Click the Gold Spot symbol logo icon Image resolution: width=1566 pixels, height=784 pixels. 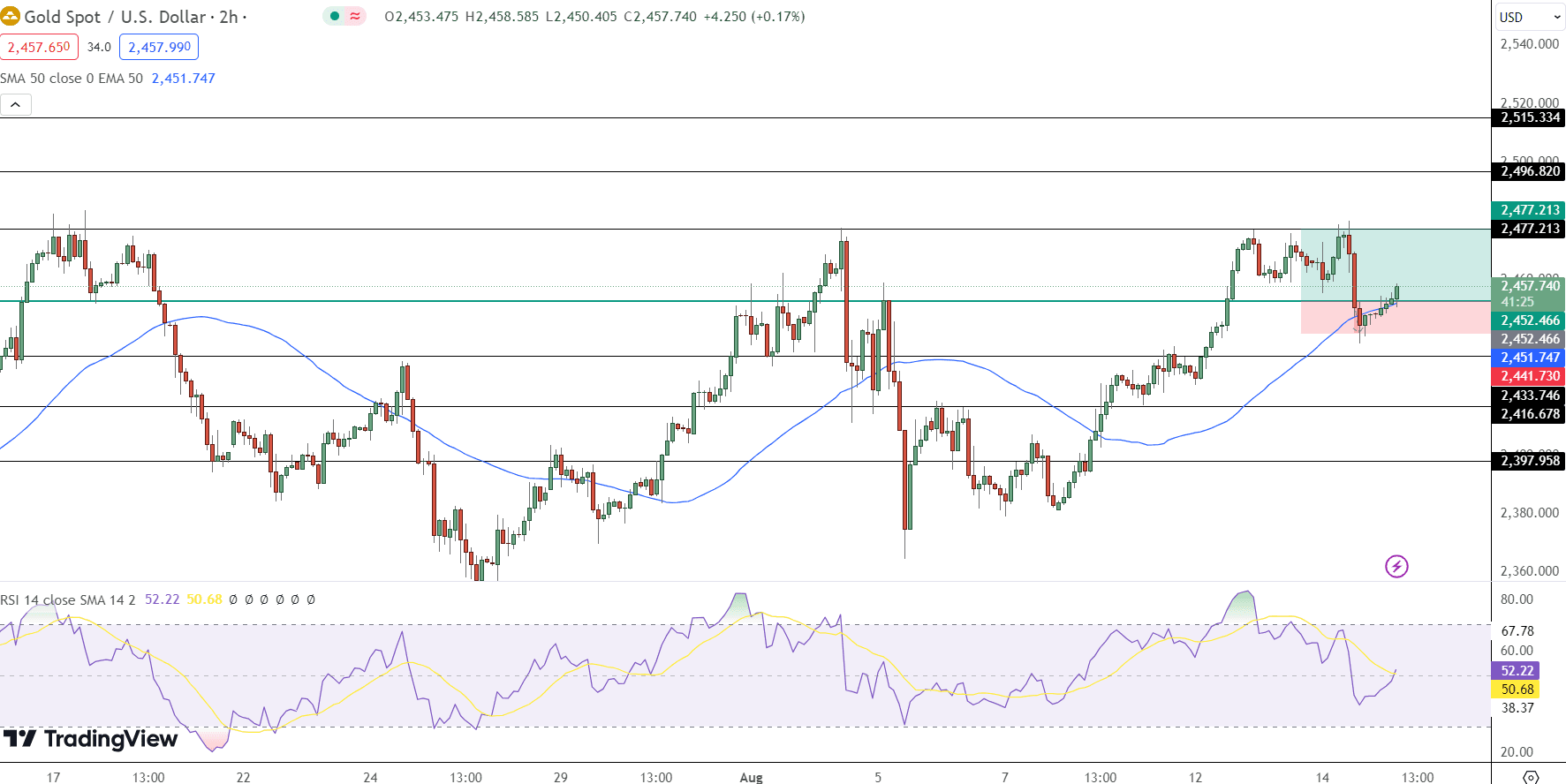10,16
